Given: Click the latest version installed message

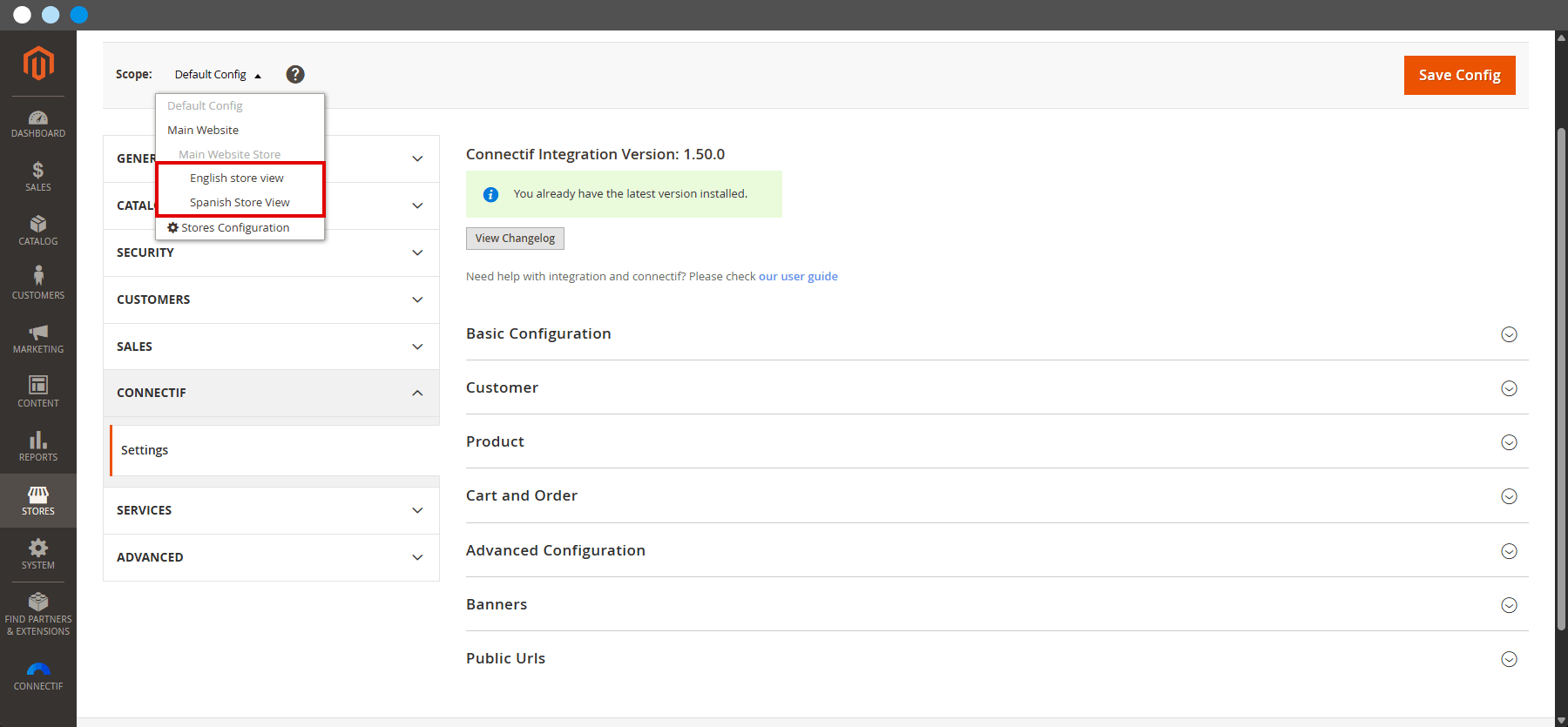Looking at the screenshot, I should click(x=630, y=194).
